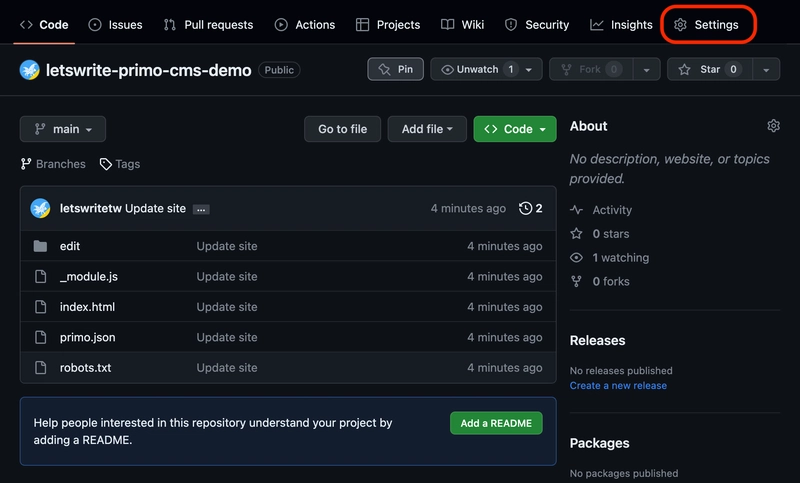Open the Actions tab
The image size is (800, 483).
point(305,24)
